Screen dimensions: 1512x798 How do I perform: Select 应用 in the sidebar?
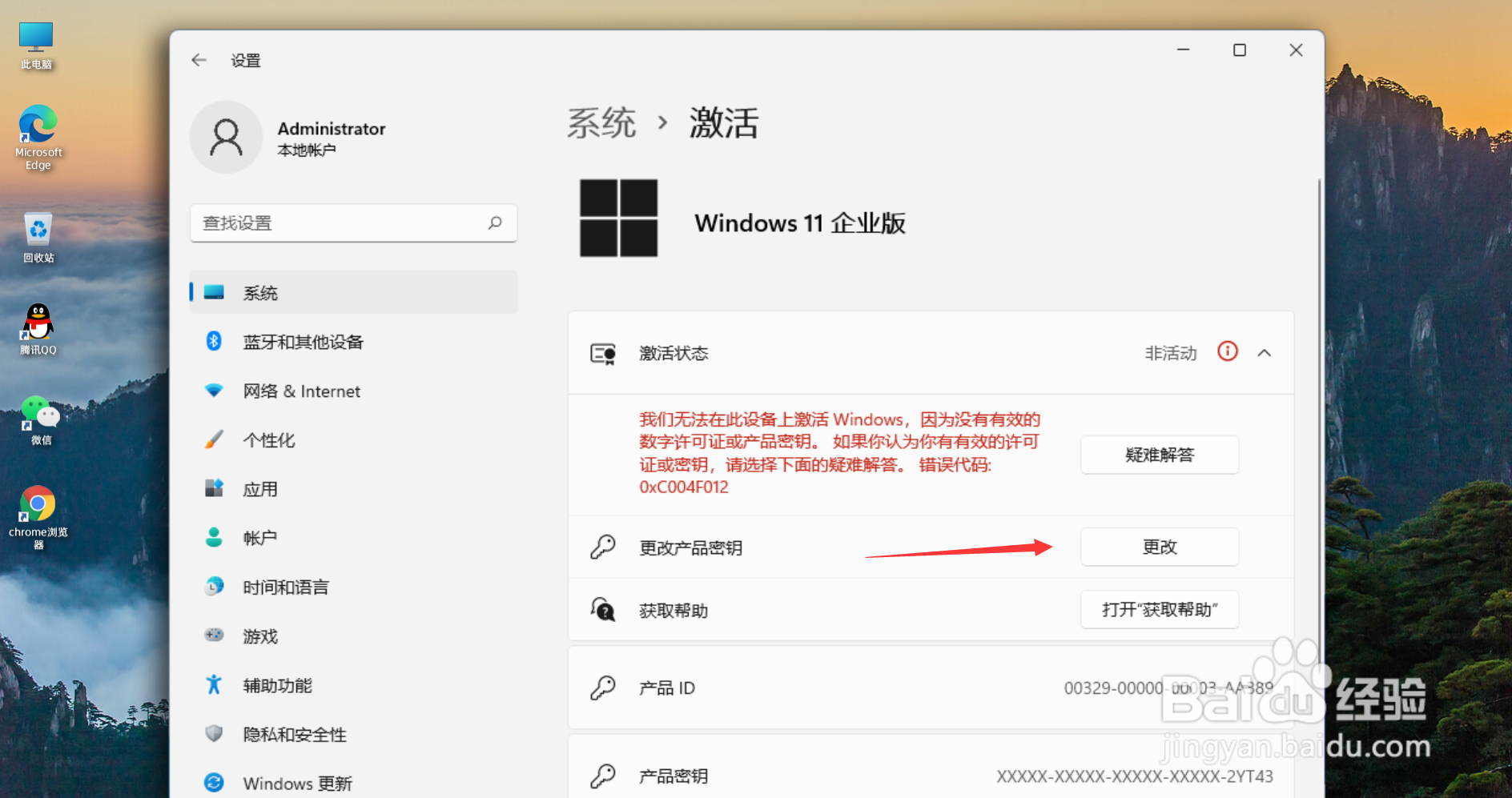point(354,489)
